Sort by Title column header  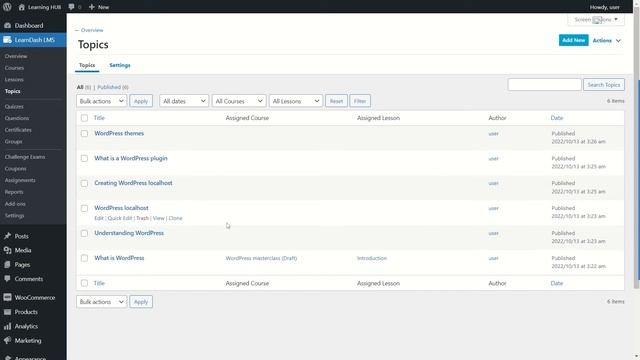pos(99,118)
